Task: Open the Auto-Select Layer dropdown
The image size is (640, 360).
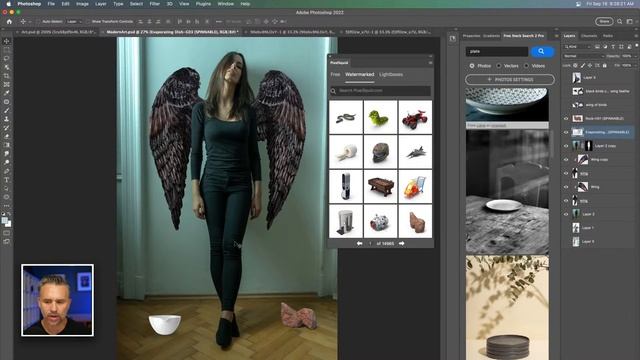Action: click(x=74, y=21)
